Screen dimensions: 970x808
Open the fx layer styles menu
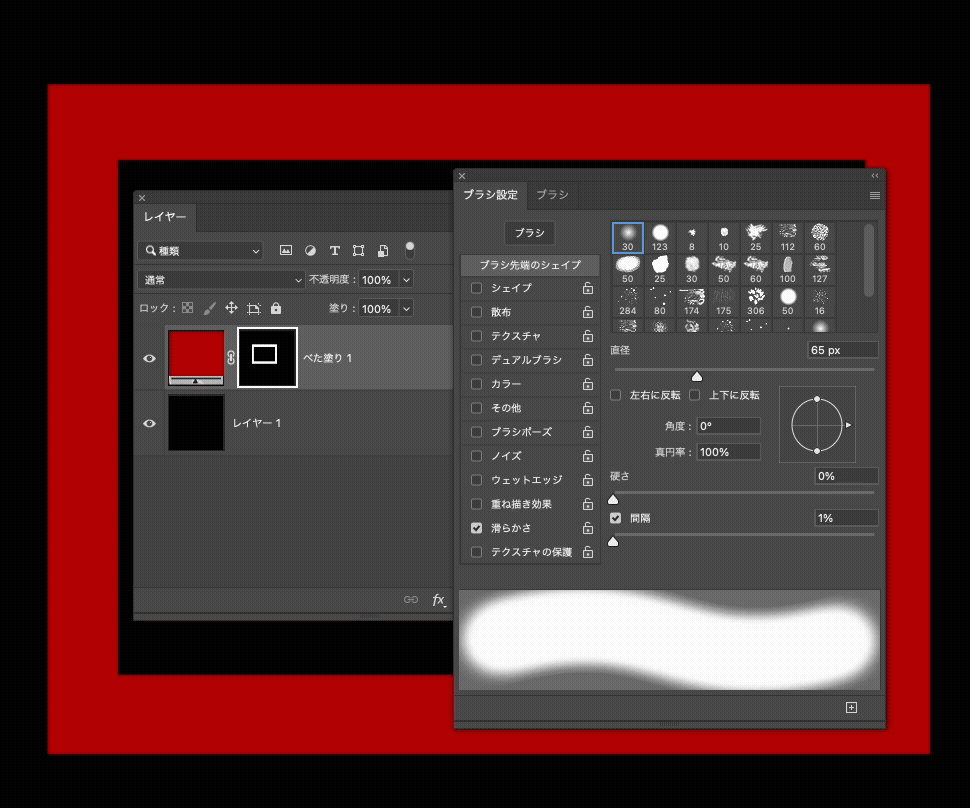(439, 599)
